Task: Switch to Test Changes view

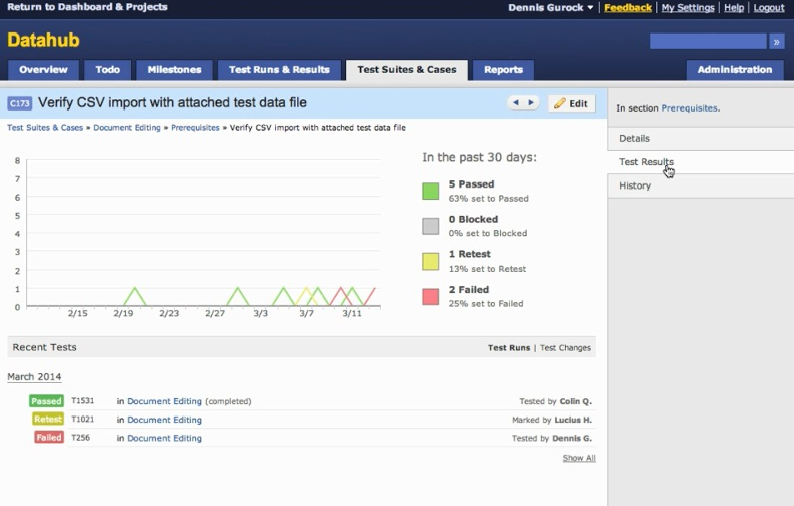Action: coord(565,347)
